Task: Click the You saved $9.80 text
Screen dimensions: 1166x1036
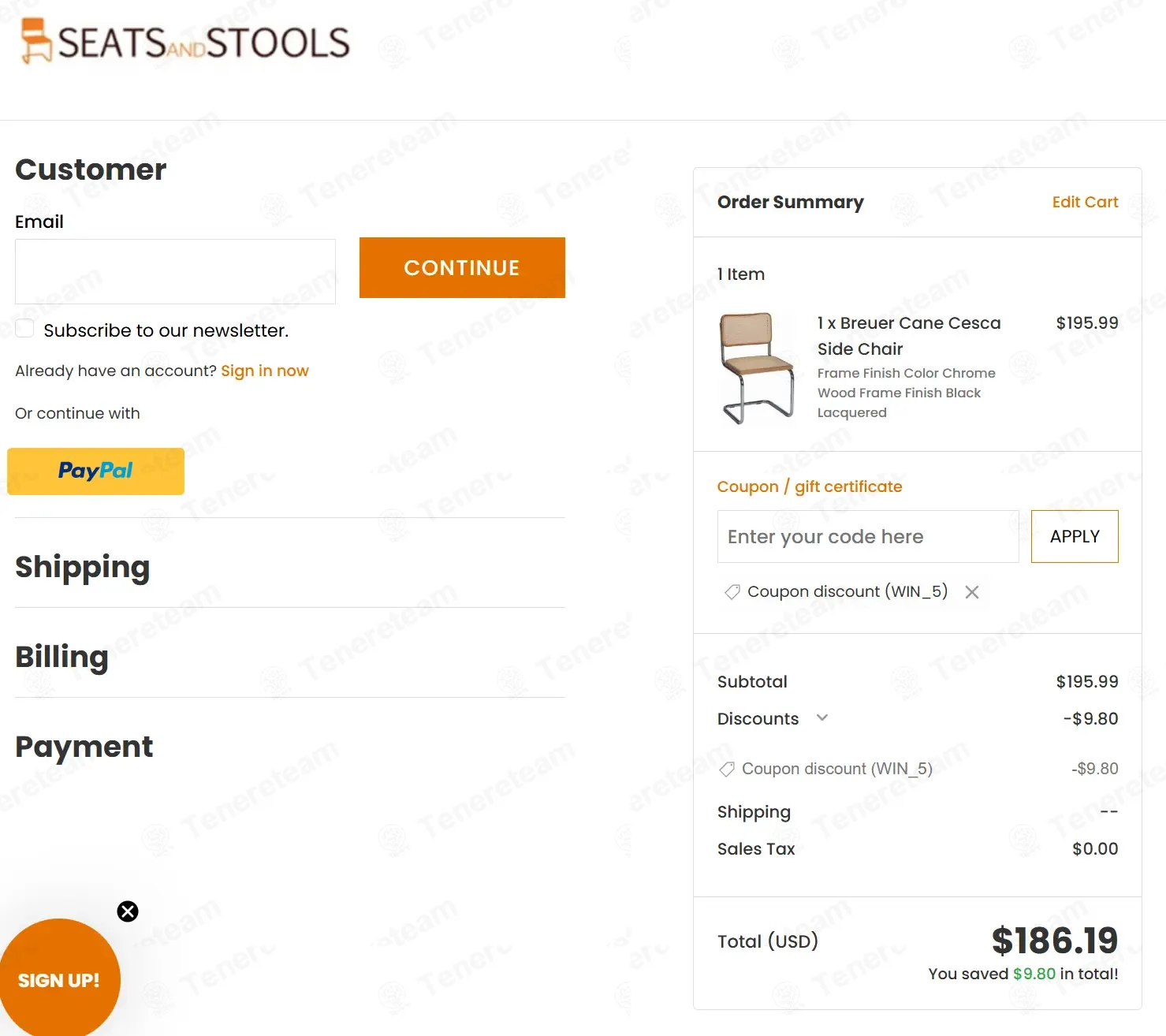Action: click(1023, 974)
